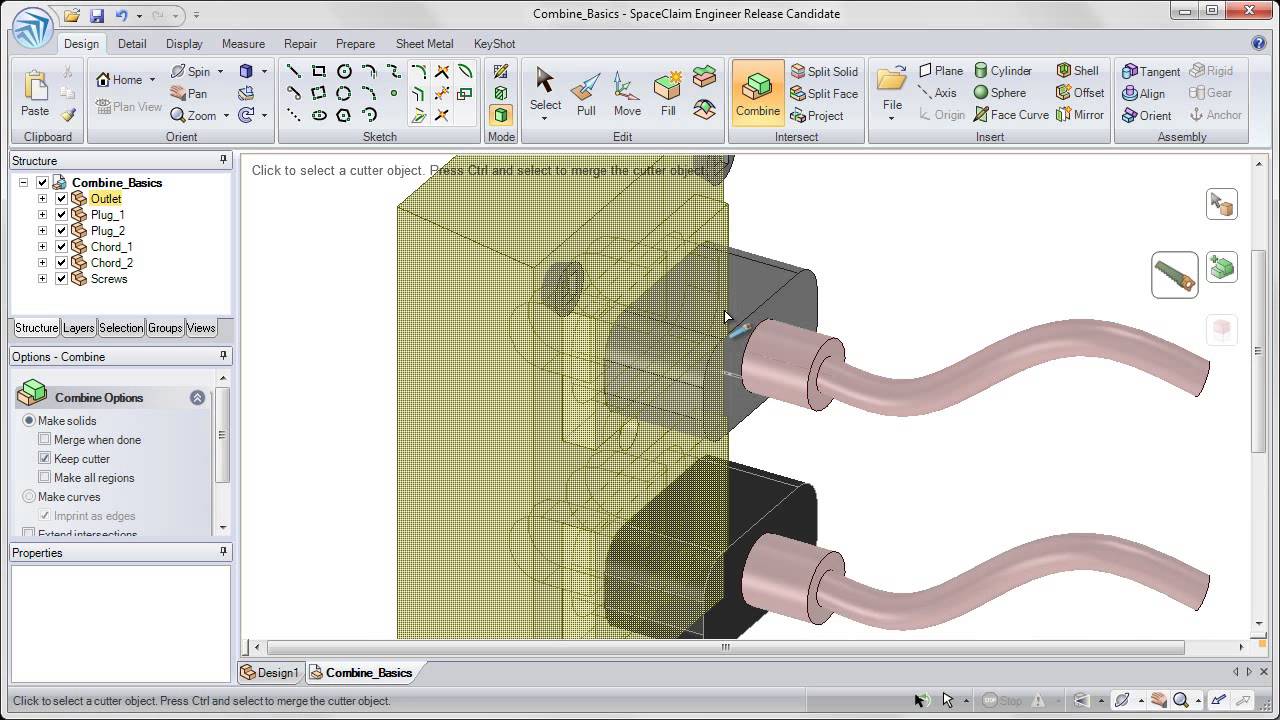Expand the Chord_2 tree node
Viewport: 1280px width, 720px height.
(x=42, y=263)
